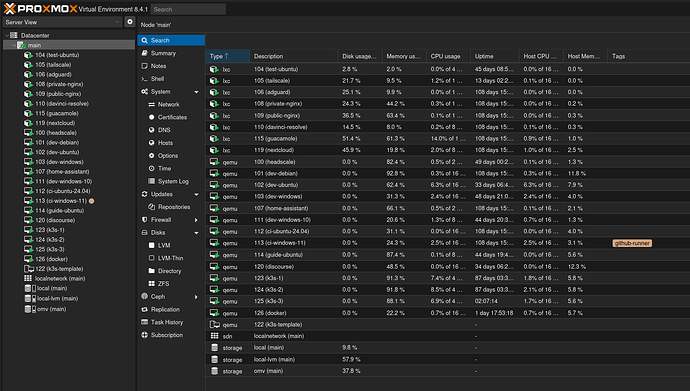Select the 122 (k3s-template) template icon
This screenshot has width=690, height=391.
[29, 269]
